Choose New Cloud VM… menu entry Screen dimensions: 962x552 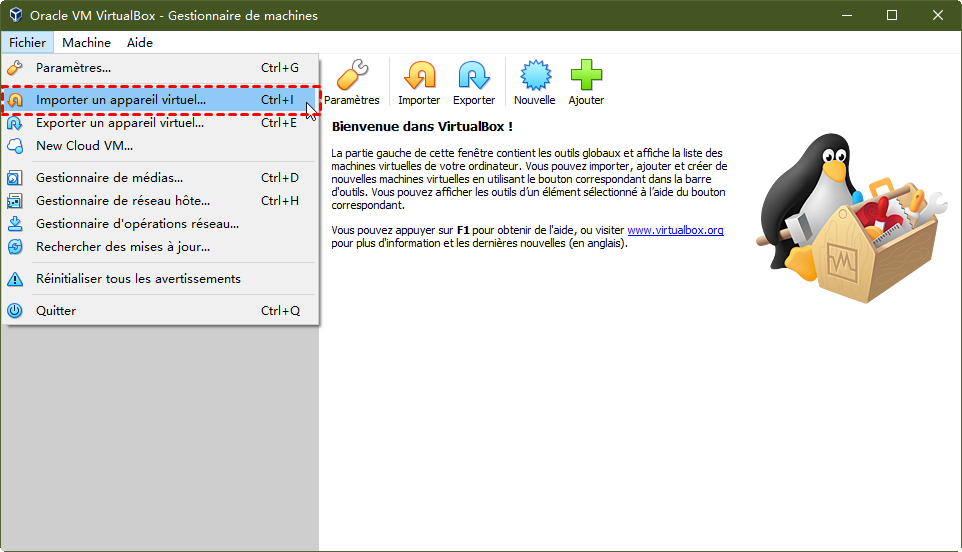(160, 145)
